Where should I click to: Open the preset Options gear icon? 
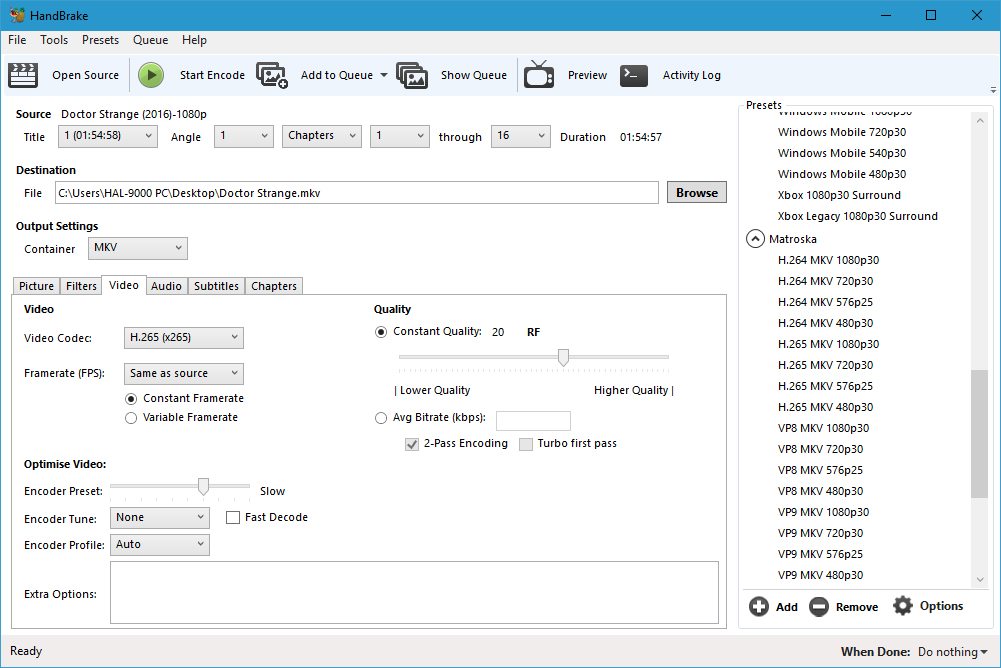point(903,606)
